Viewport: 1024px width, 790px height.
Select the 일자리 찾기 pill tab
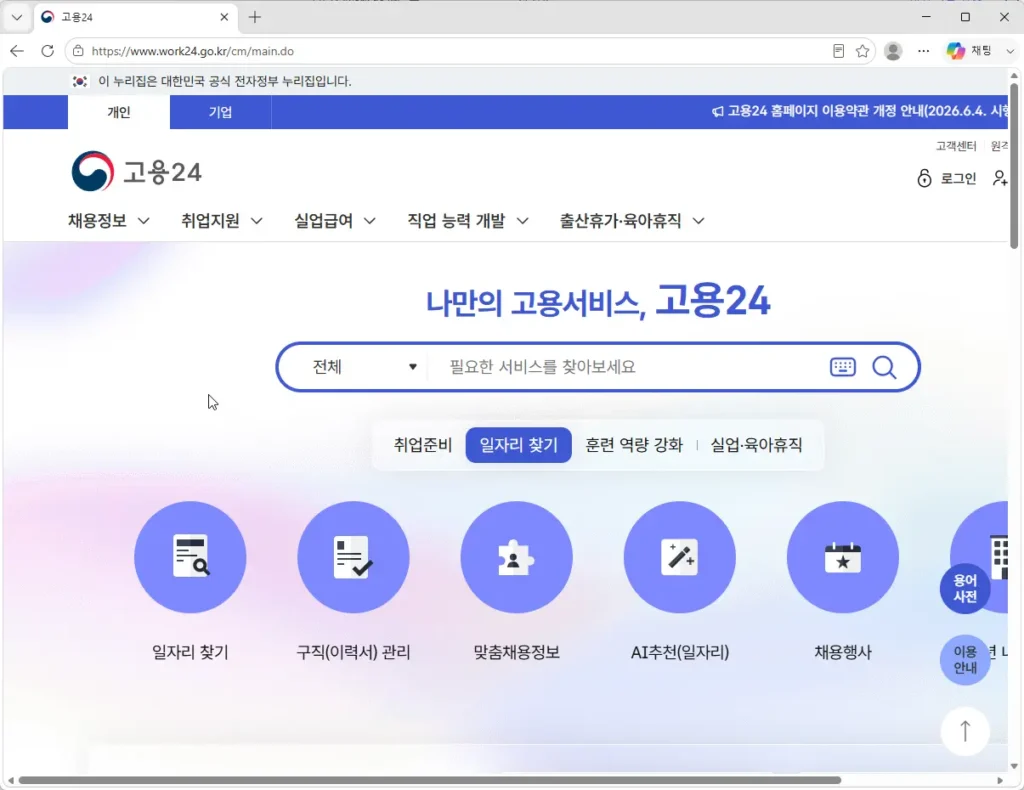tap(519, 445)
